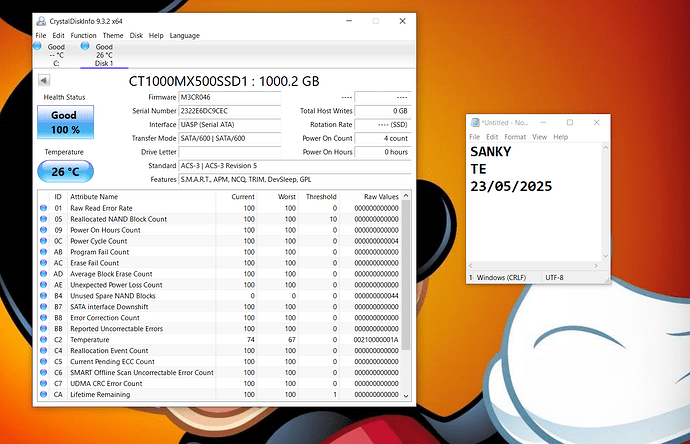This screenshot has height=444, width=690.
Task: Click the Attribute Name column header
Action: tap(93, 197)
